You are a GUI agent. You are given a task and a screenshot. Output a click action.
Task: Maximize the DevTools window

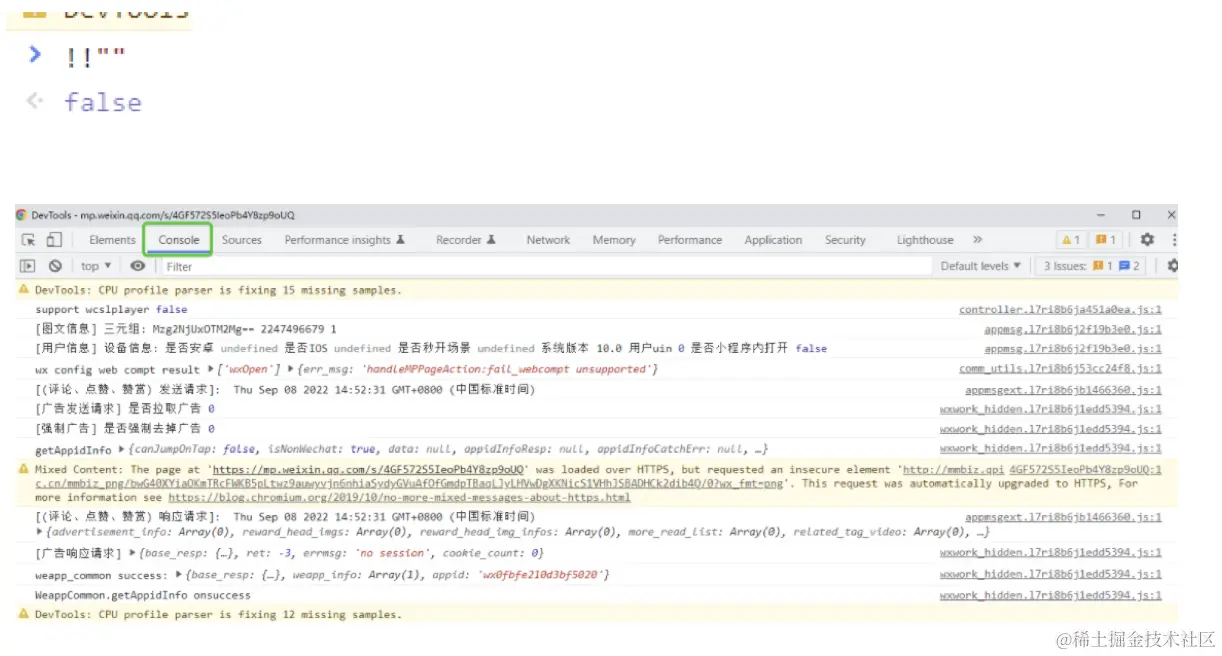pos(1136,215)
